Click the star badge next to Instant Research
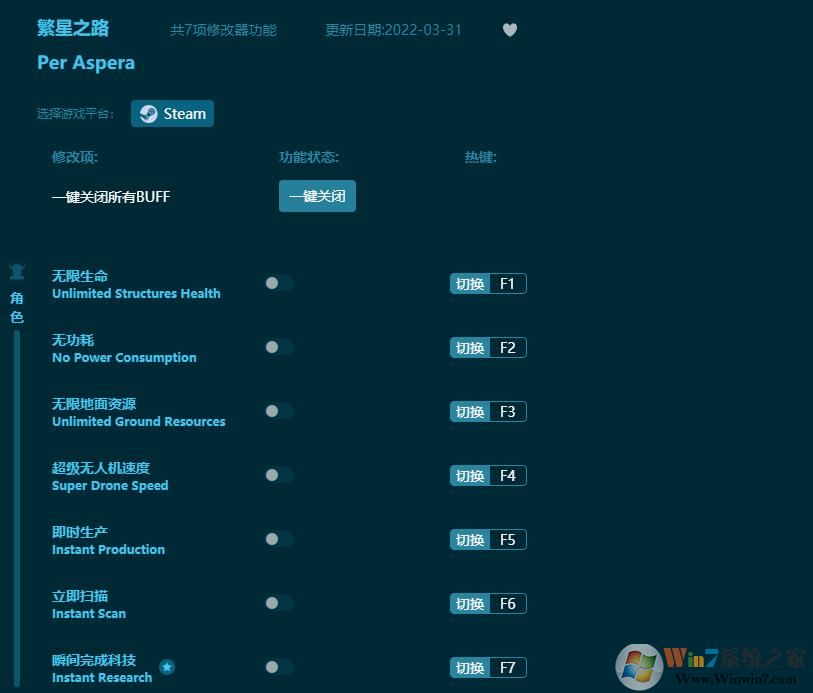The image size is (813, 693). click(168, 667)
